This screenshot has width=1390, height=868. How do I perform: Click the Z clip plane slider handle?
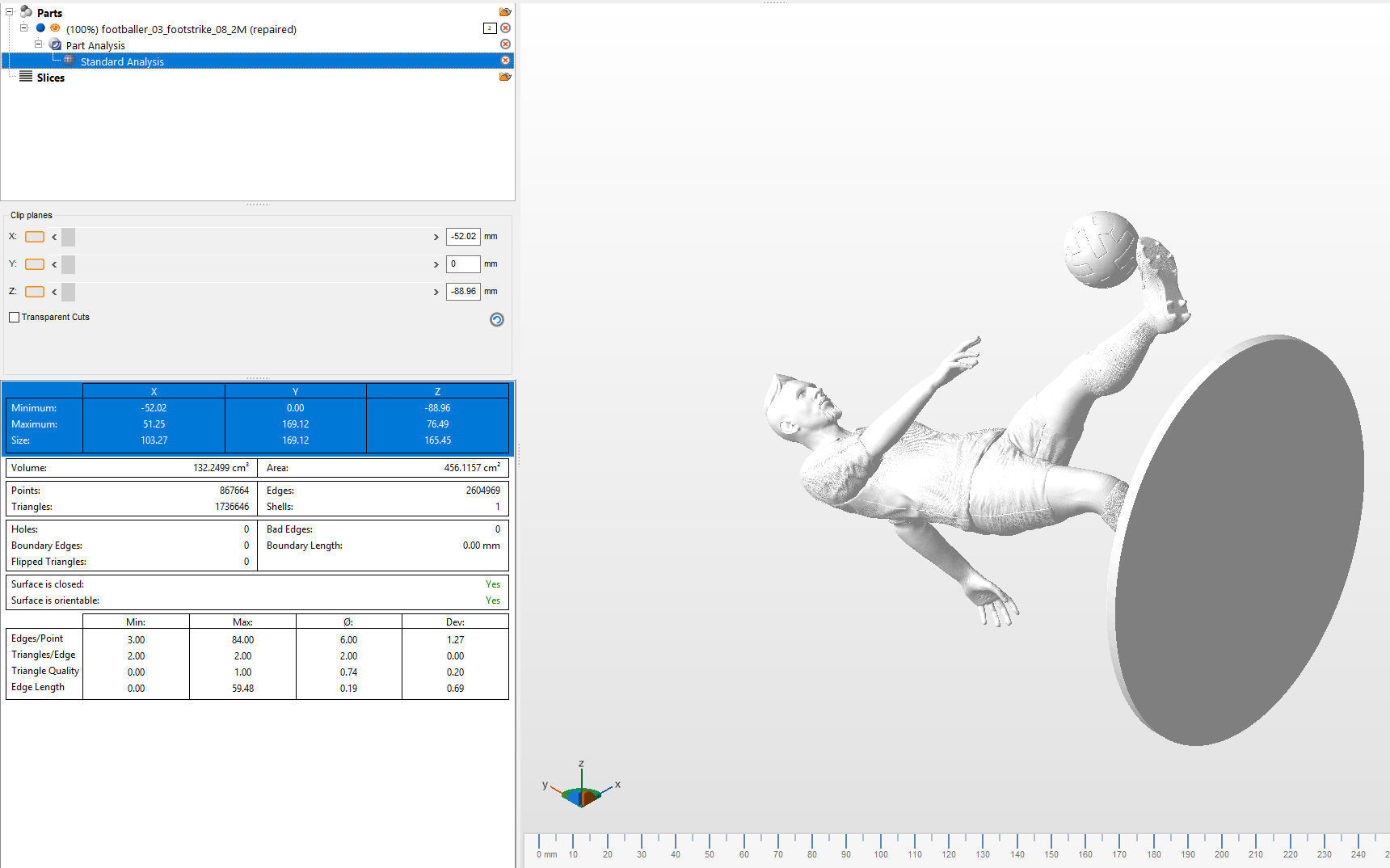68,292
